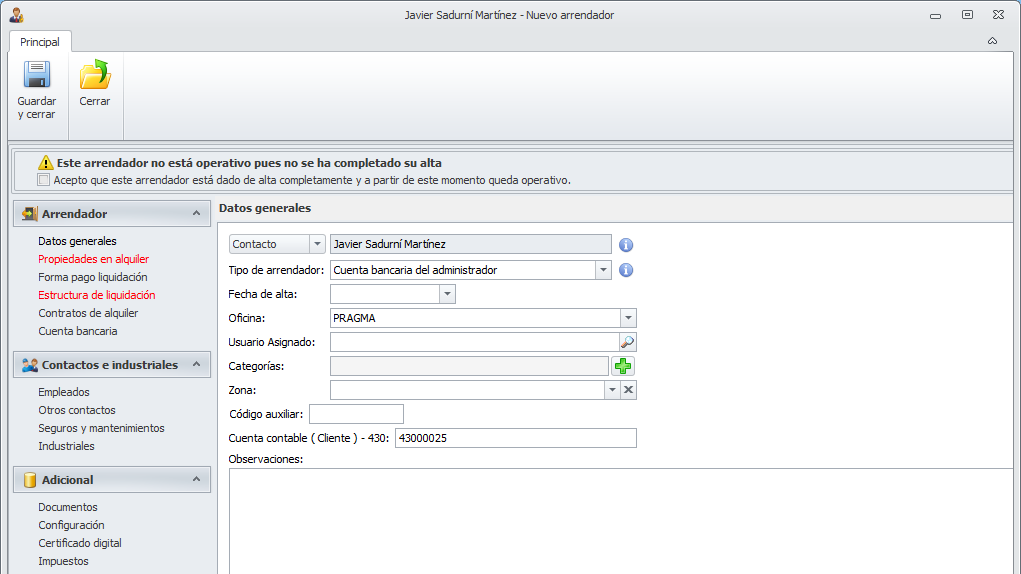Click the Cerrar folder icon
Screen dimensions: 1021x574
click(x=95, y=75)
